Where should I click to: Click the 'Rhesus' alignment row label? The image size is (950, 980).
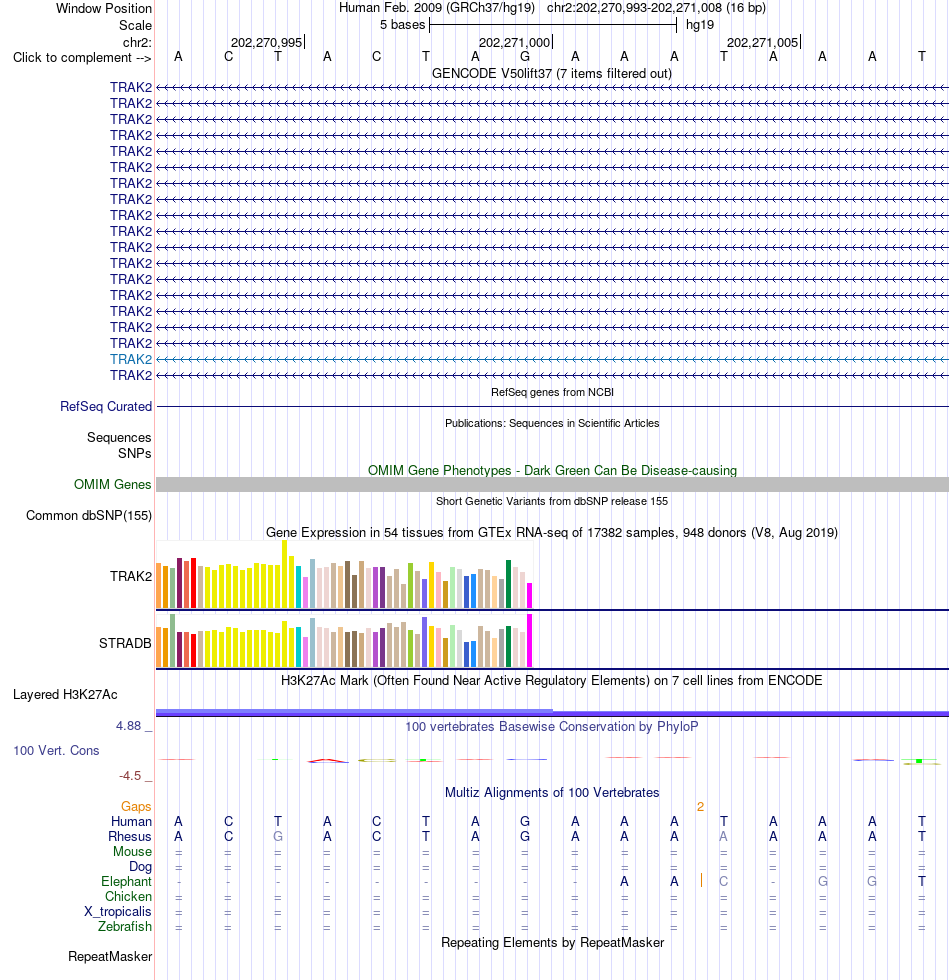coord(129,837)
